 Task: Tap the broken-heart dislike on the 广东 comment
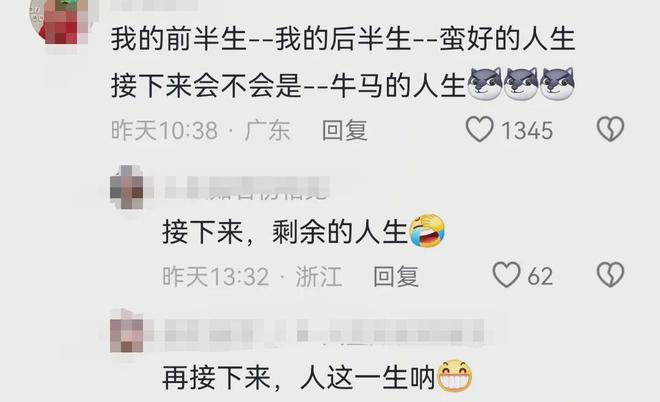pyautogui.click(x=610, y=129)
